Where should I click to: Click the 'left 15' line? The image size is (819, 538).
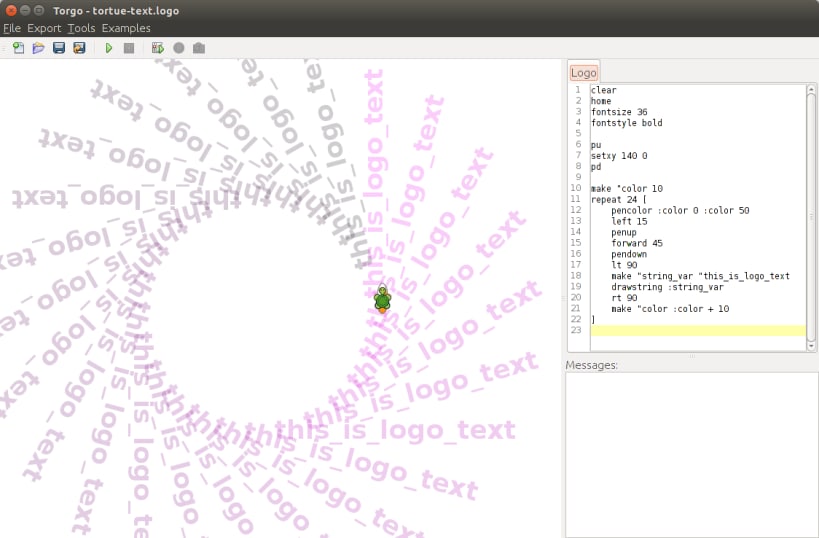[x=629, y=221]
